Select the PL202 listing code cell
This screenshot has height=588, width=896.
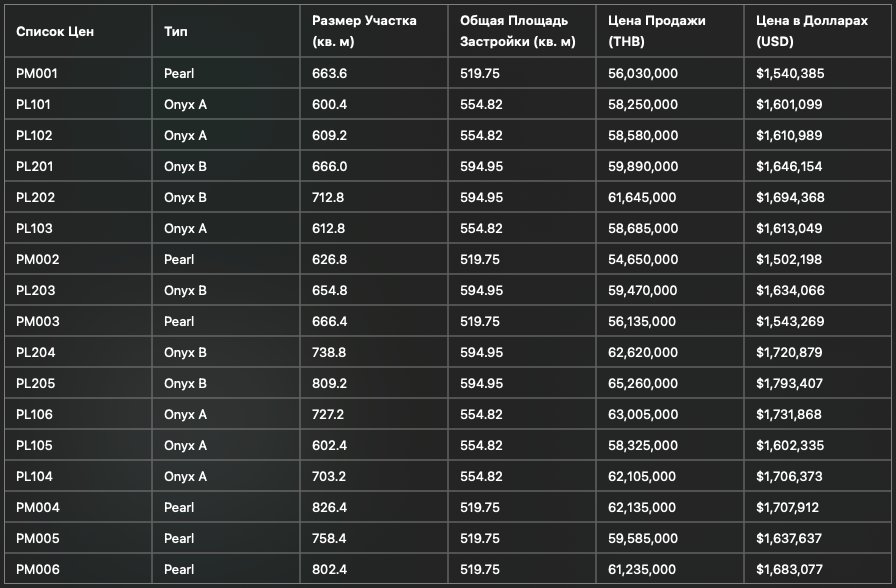point(36,197)
